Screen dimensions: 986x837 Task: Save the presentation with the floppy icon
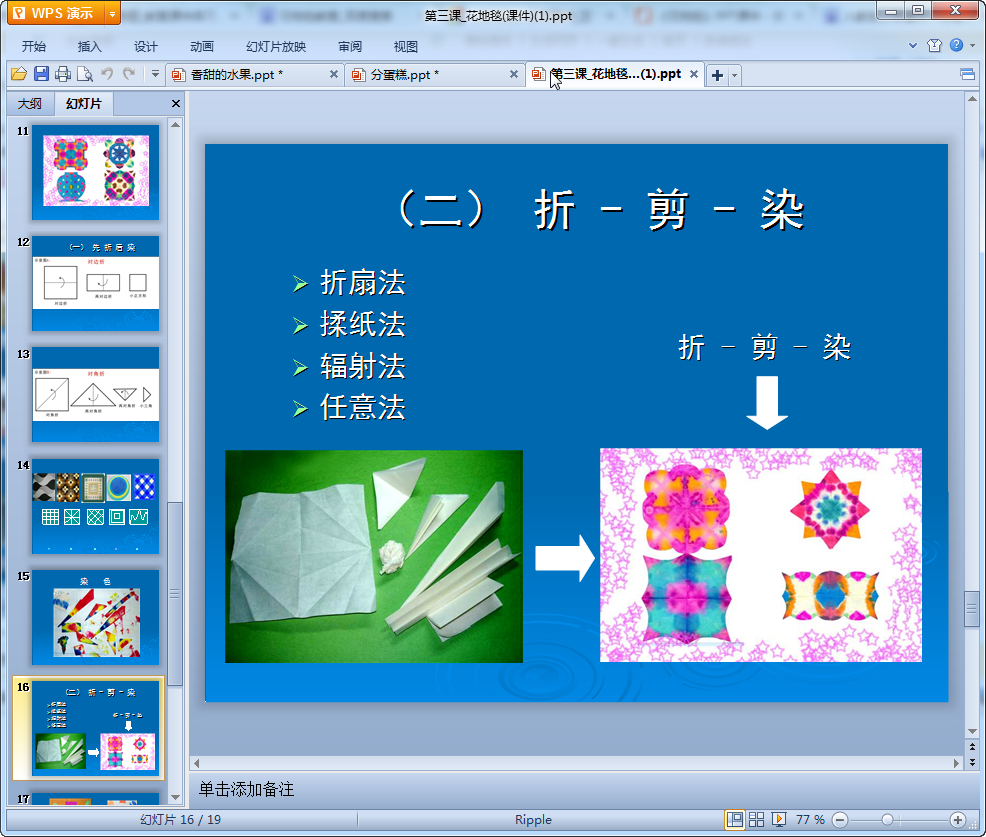coord(41,74)
